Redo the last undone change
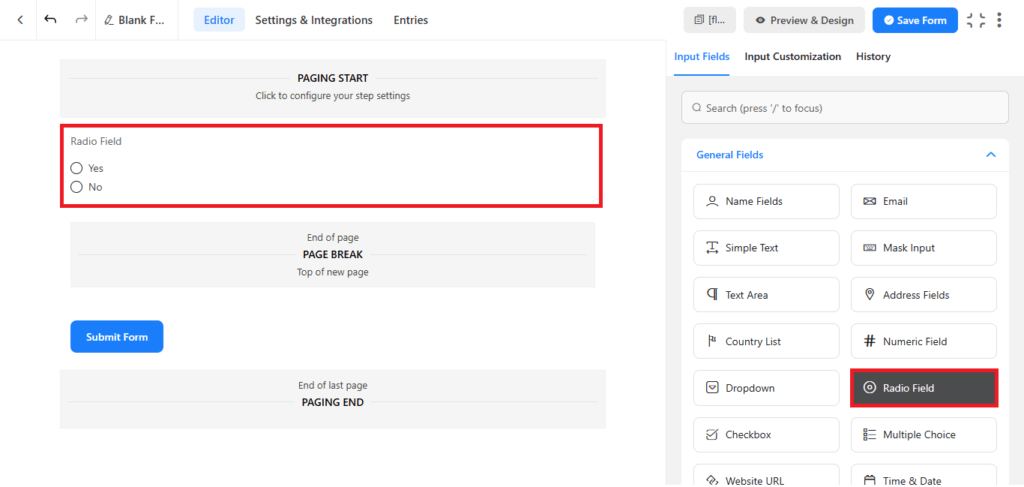 point(81,20)
